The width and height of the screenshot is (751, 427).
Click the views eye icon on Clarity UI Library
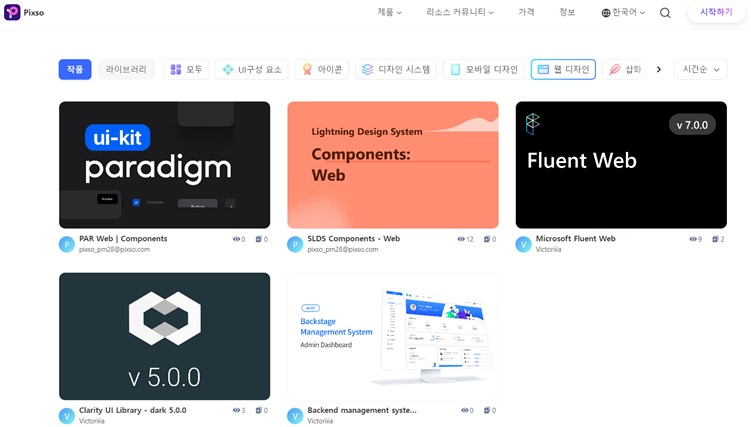point(236,410)
